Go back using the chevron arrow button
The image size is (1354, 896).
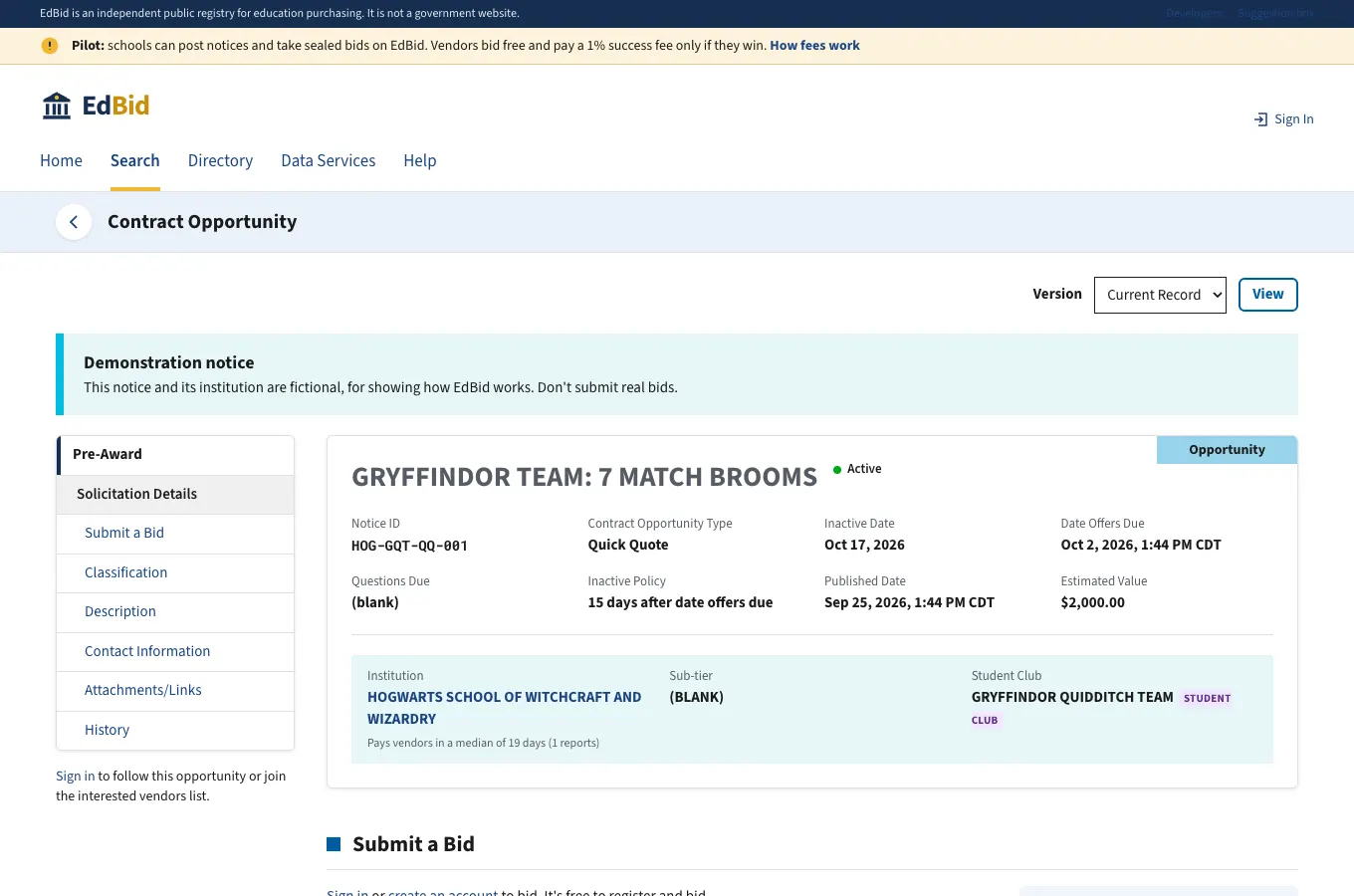coord(74,222)
